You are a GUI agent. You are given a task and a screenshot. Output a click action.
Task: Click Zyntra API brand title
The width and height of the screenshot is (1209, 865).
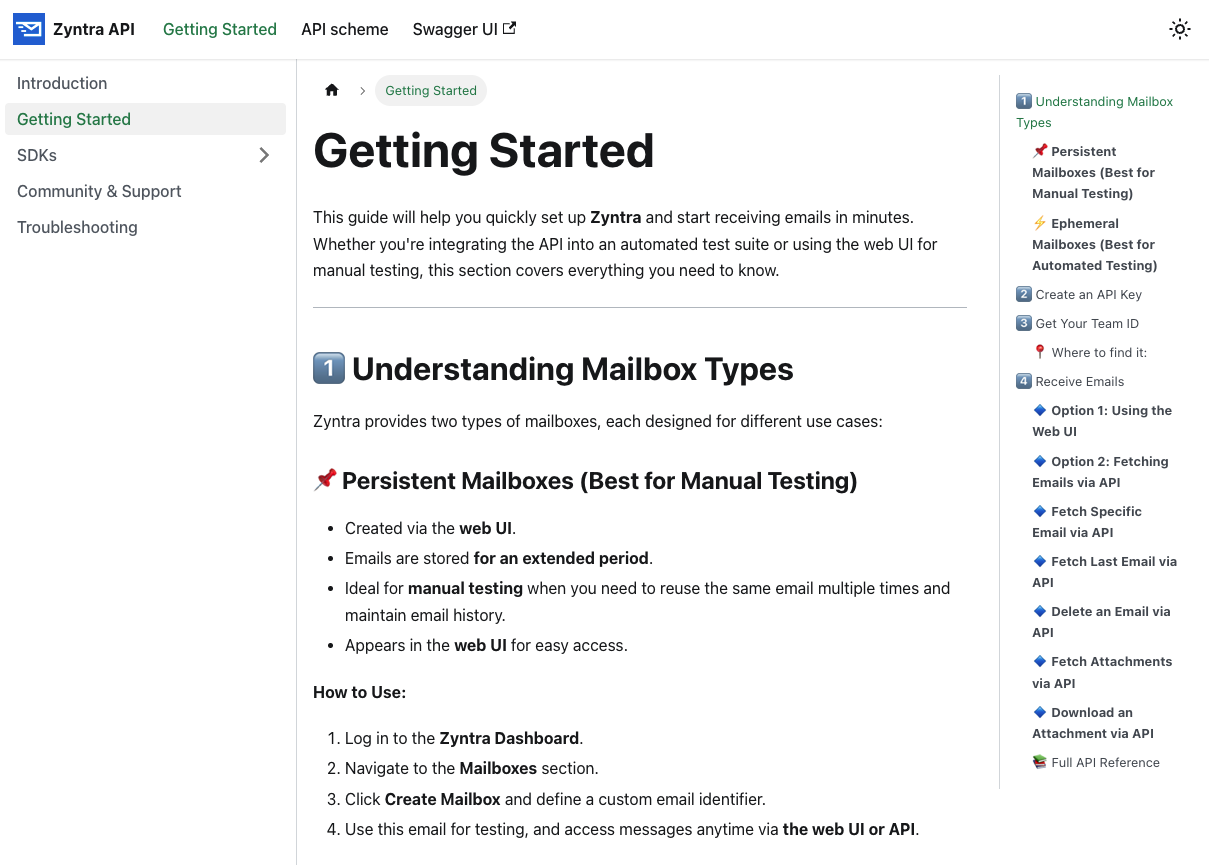click(94, 29)
